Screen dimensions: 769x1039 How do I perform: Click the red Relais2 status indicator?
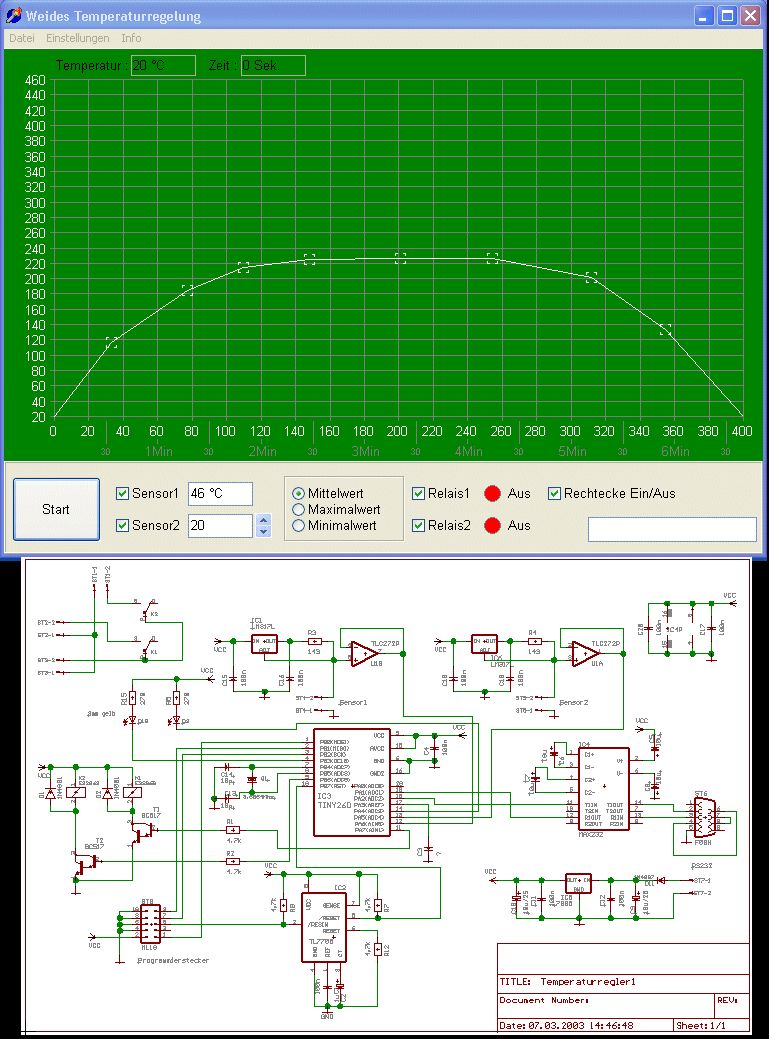[x=492, y=525]
